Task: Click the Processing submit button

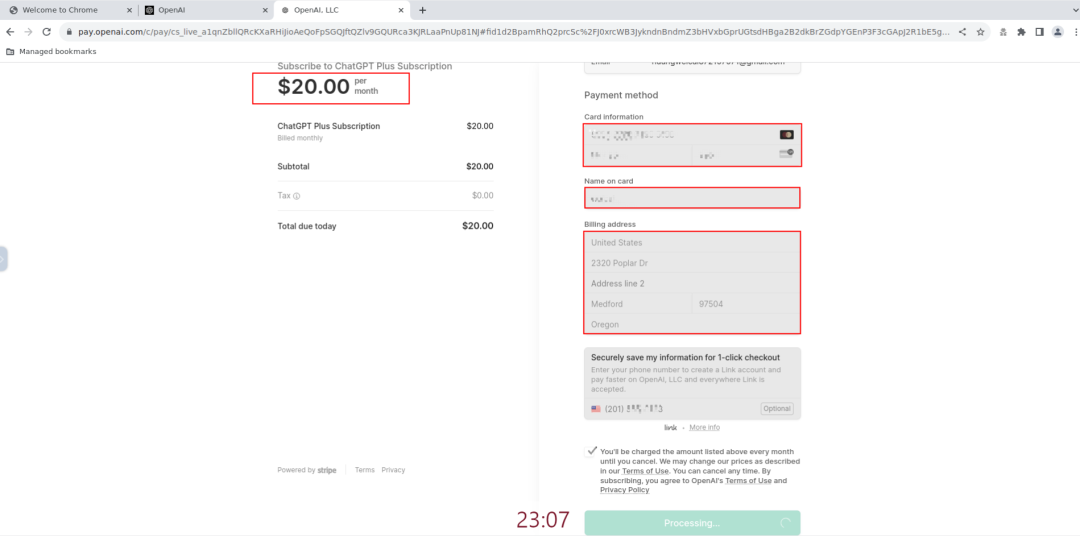Action: pyautogui.click(x=692, y=523)
